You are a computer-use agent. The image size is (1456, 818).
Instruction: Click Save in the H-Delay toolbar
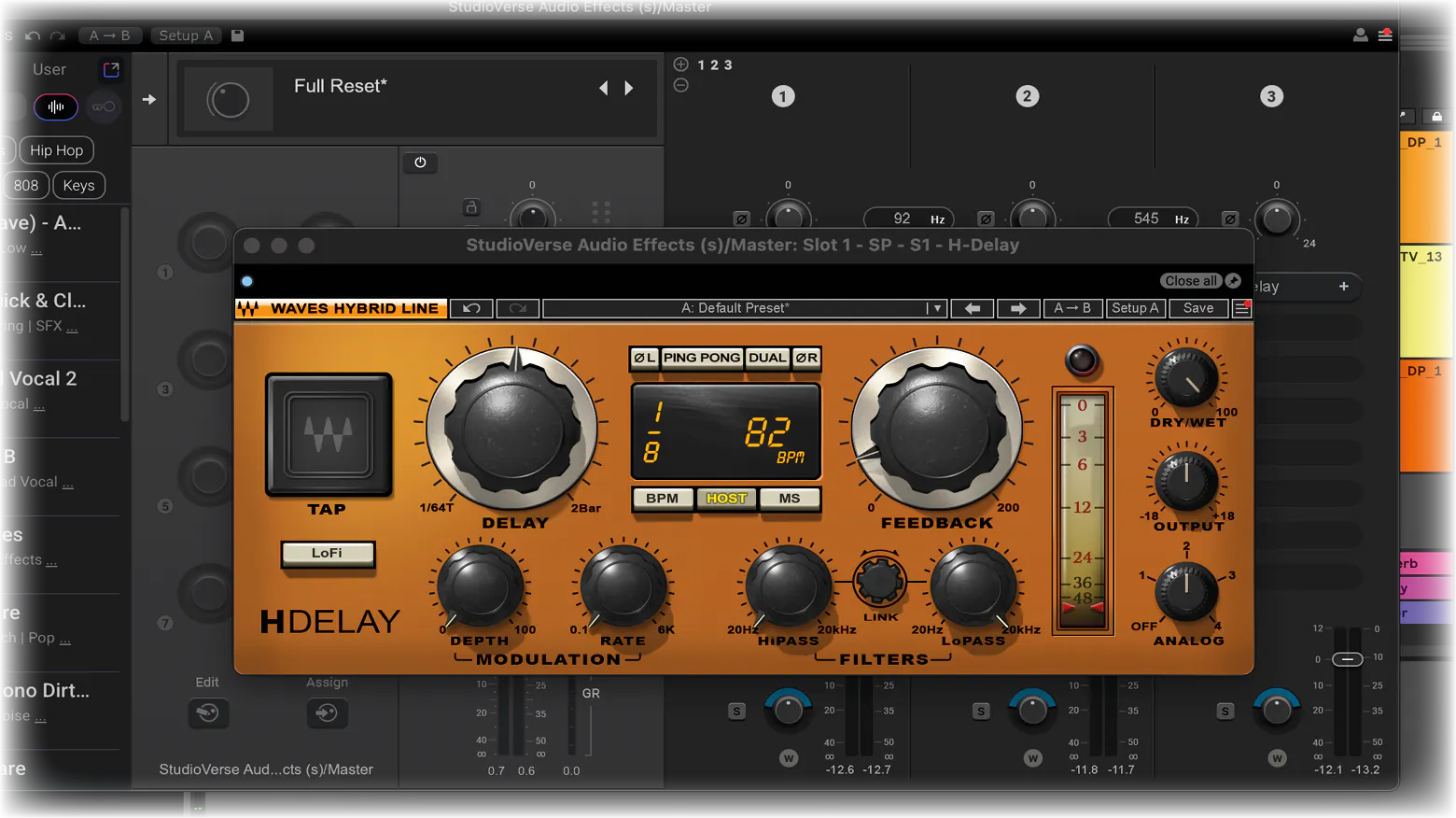pos(1198,308)
